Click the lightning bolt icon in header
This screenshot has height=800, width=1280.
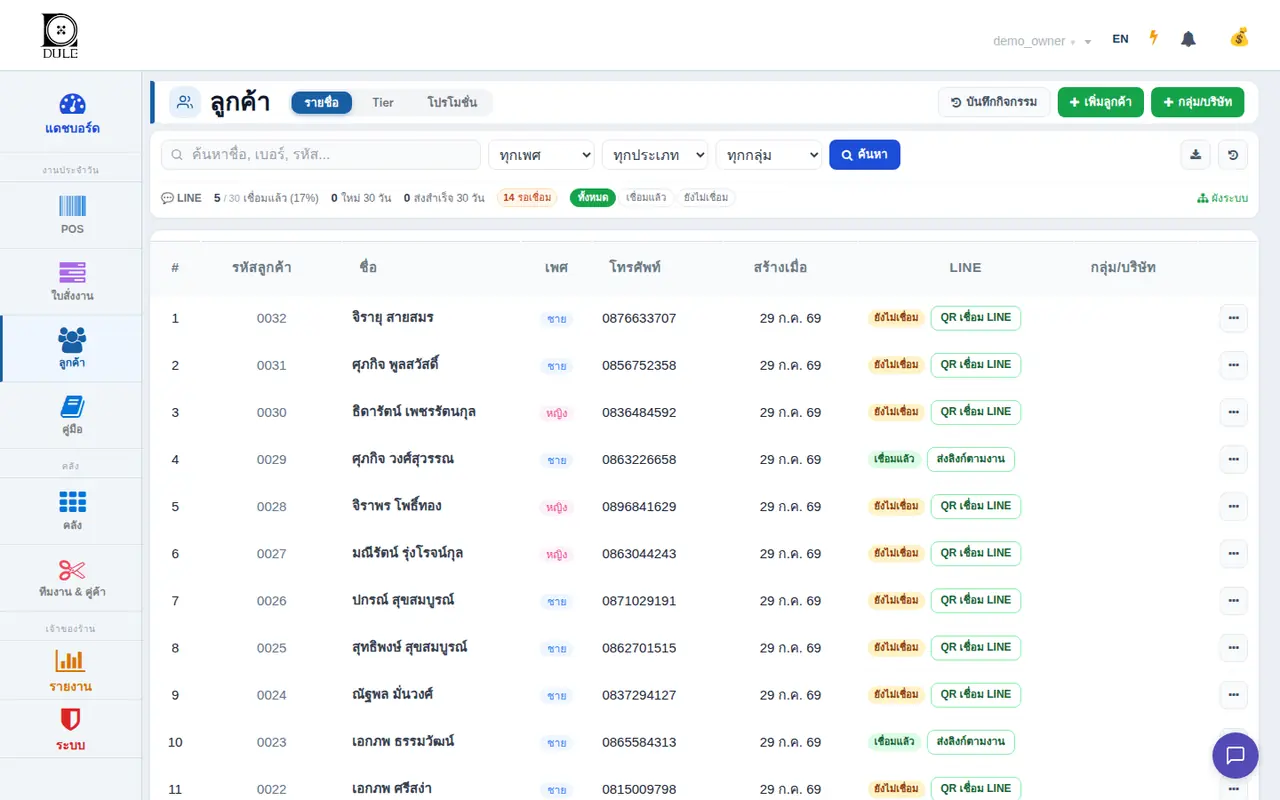coord(1153,38)
